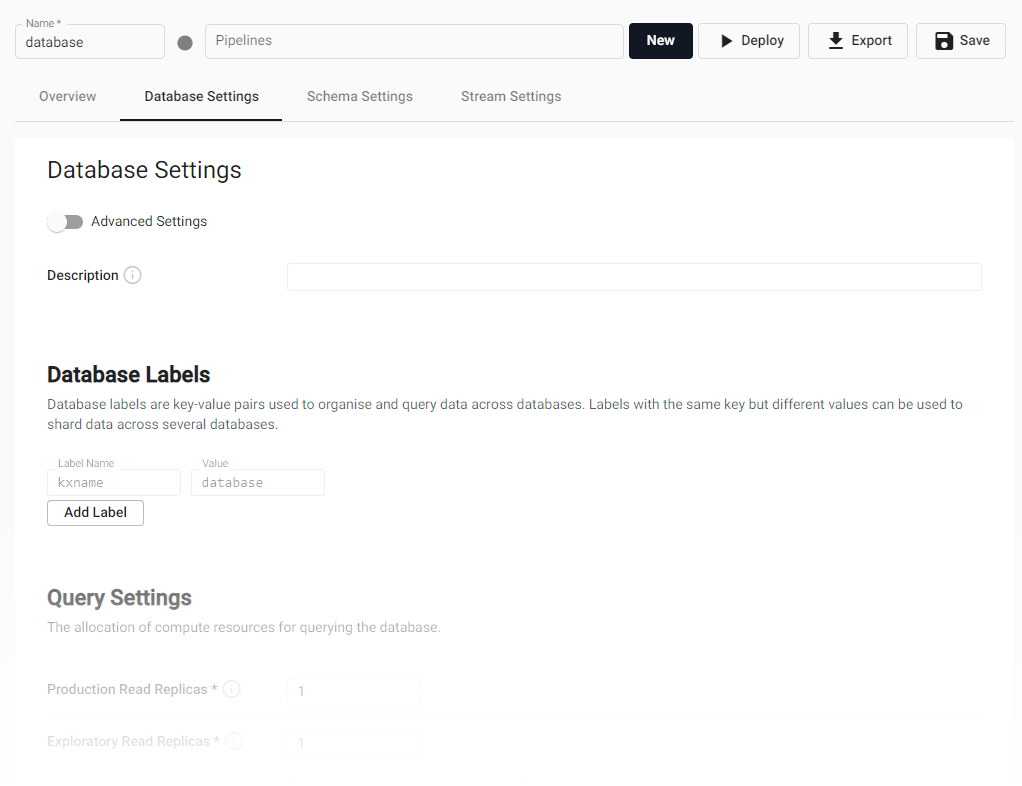Focus the Description text input
Image resolution: width=1022 pixels, height=786 pixels.
634,277
